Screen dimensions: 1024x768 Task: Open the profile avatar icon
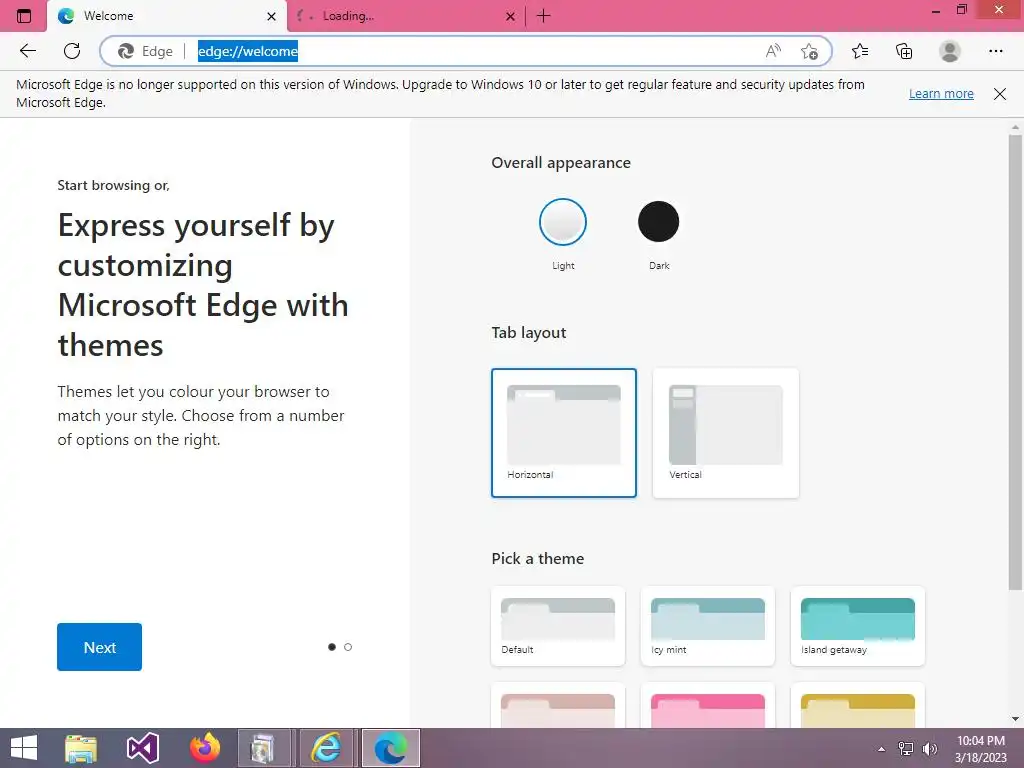[950, 51]
